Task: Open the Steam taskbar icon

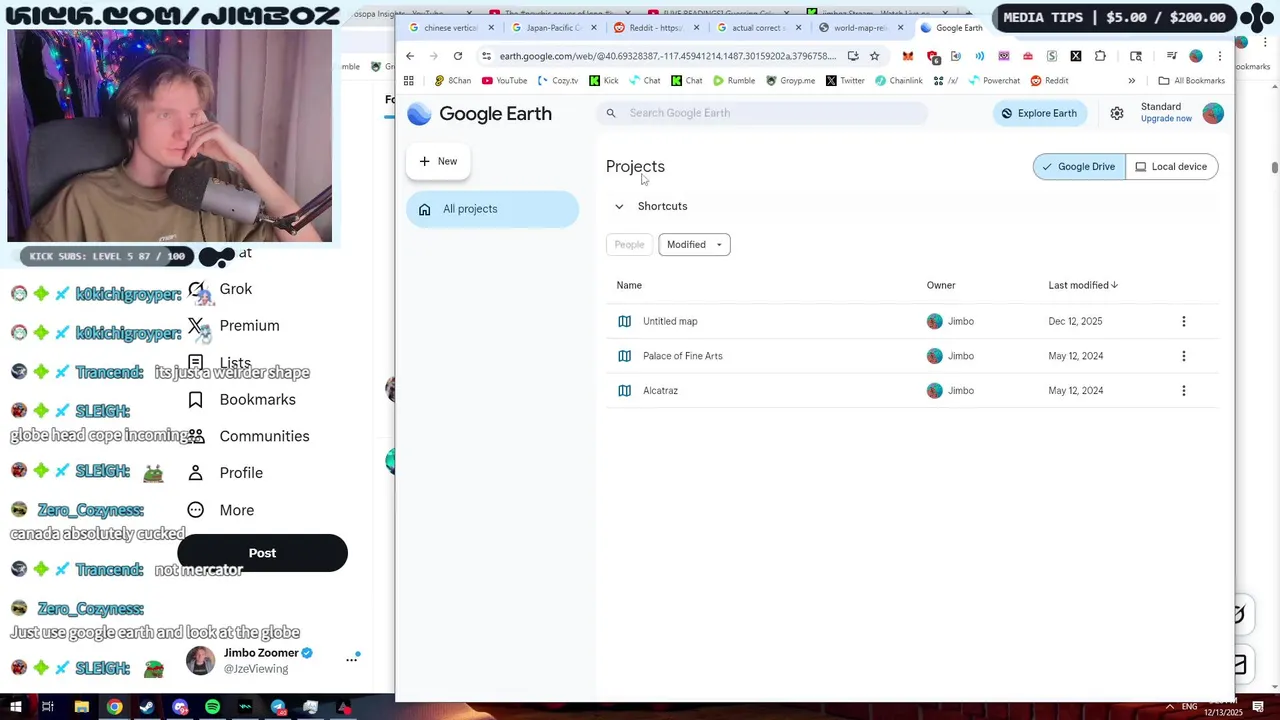Action: (x=147, y=707)
